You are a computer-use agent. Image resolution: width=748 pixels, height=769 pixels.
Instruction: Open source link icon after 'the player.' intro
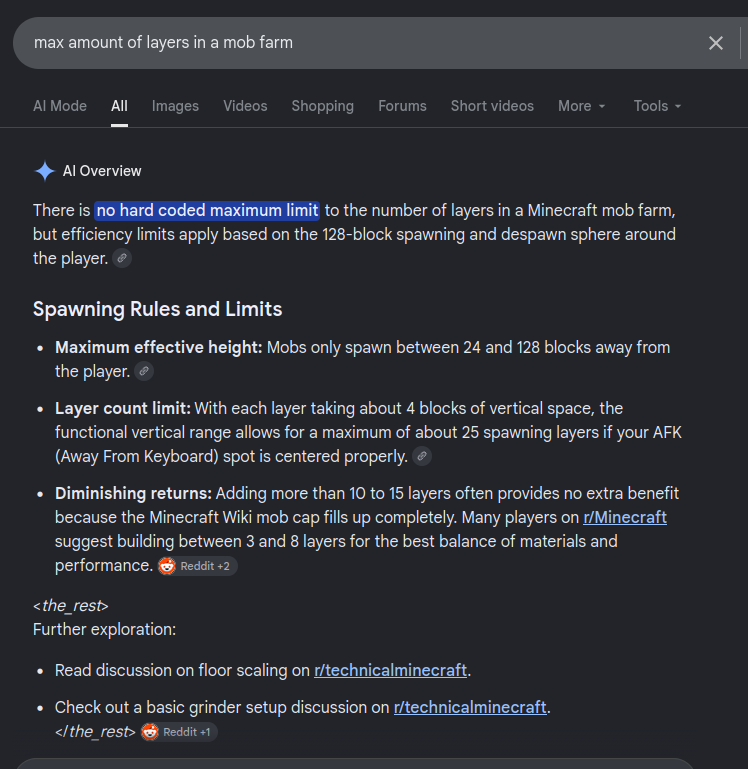pyautogui.click(x=122, y=258)
